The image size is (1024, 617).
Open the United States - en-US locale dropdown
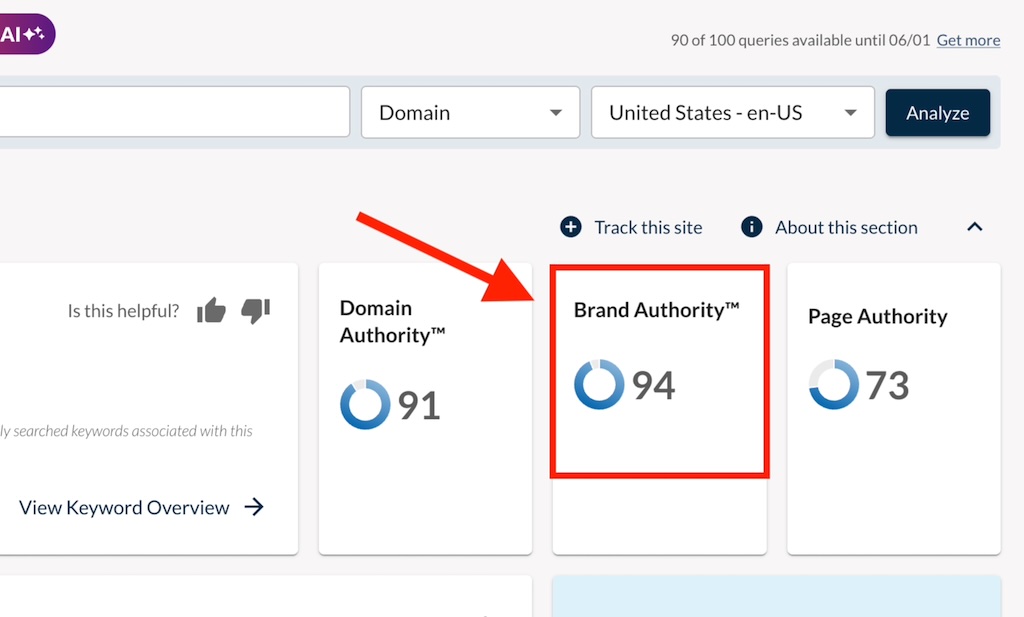pos(733,112)
